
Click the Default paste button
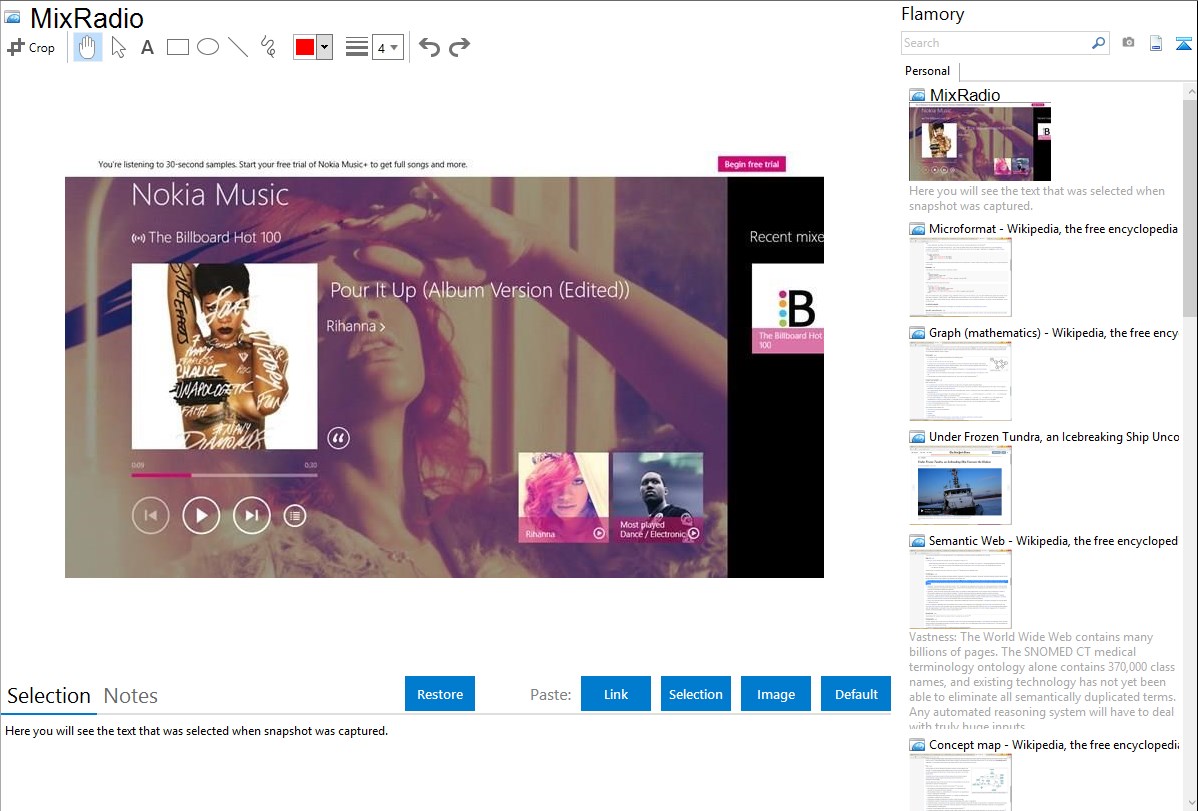(x=856, y=694)
